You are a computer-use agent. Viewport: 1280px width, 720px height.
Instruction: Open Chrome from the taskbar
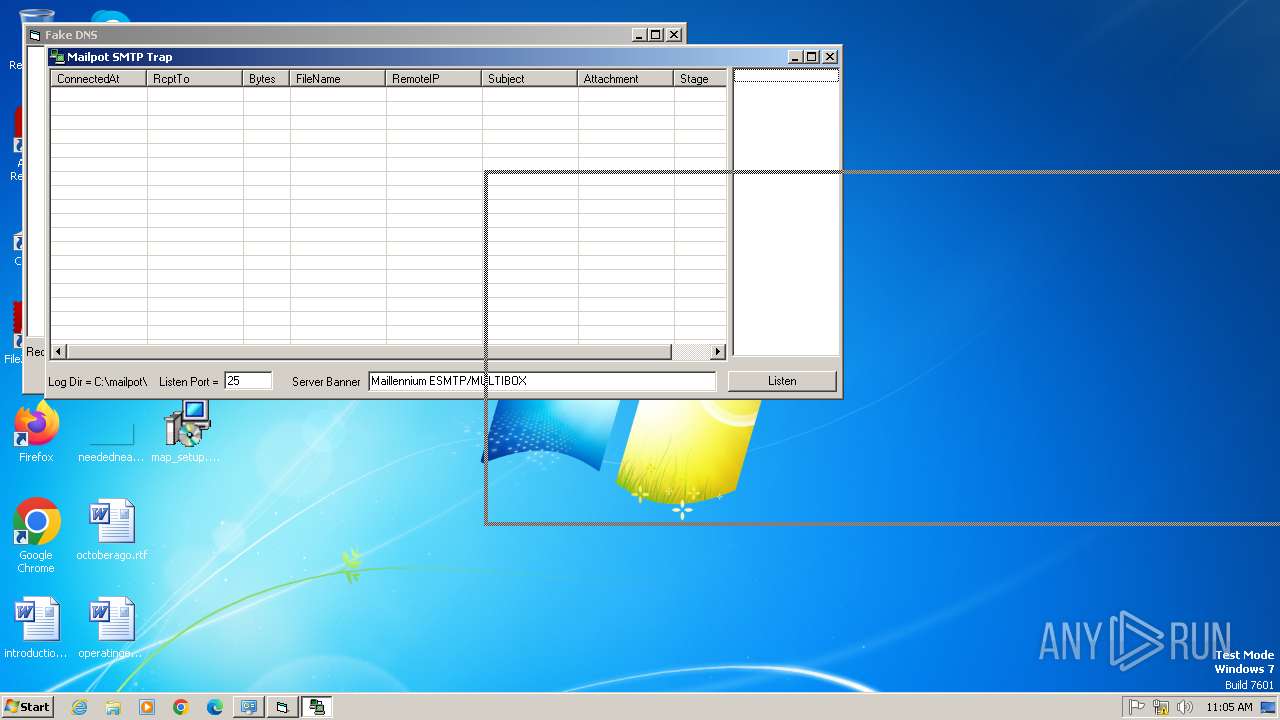[x=181, y=707]
